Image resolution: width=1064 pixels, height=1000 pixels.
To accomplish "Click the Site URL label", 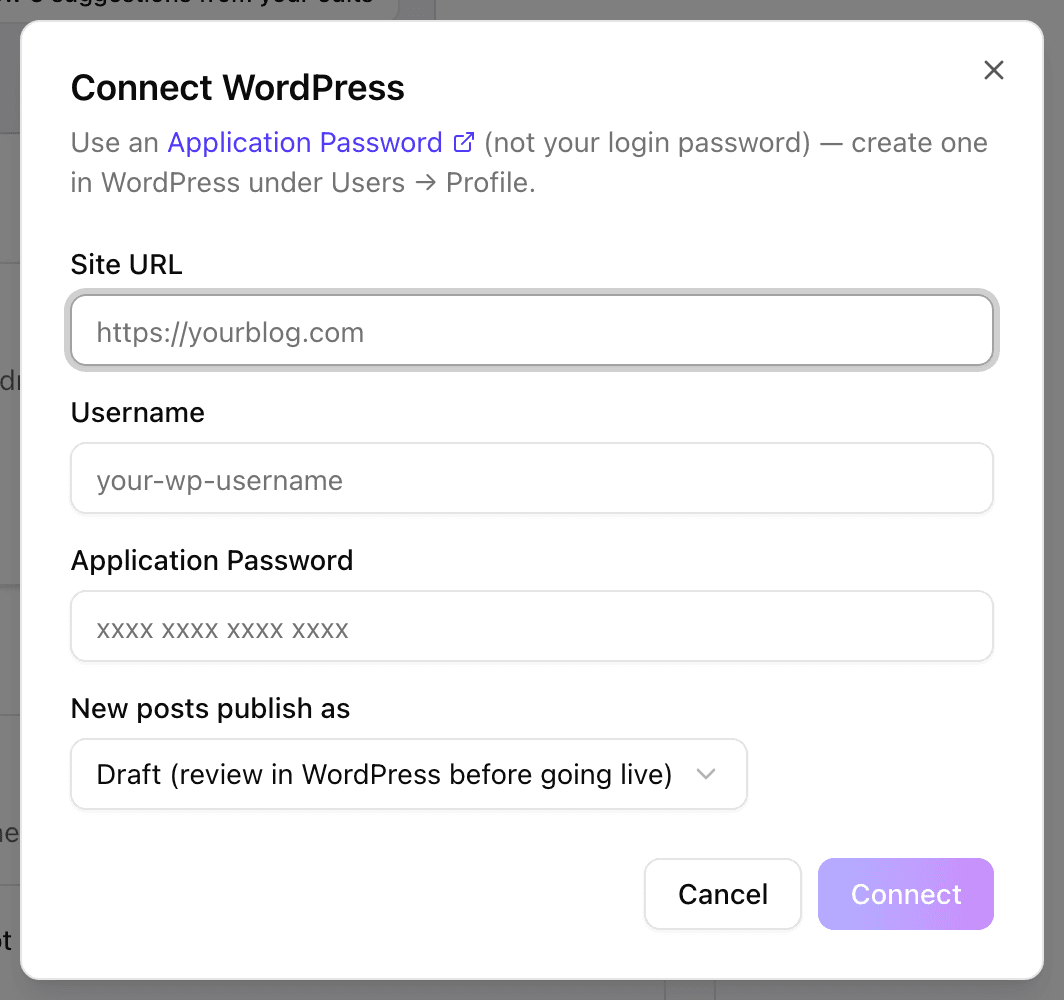I will [127, 265].
